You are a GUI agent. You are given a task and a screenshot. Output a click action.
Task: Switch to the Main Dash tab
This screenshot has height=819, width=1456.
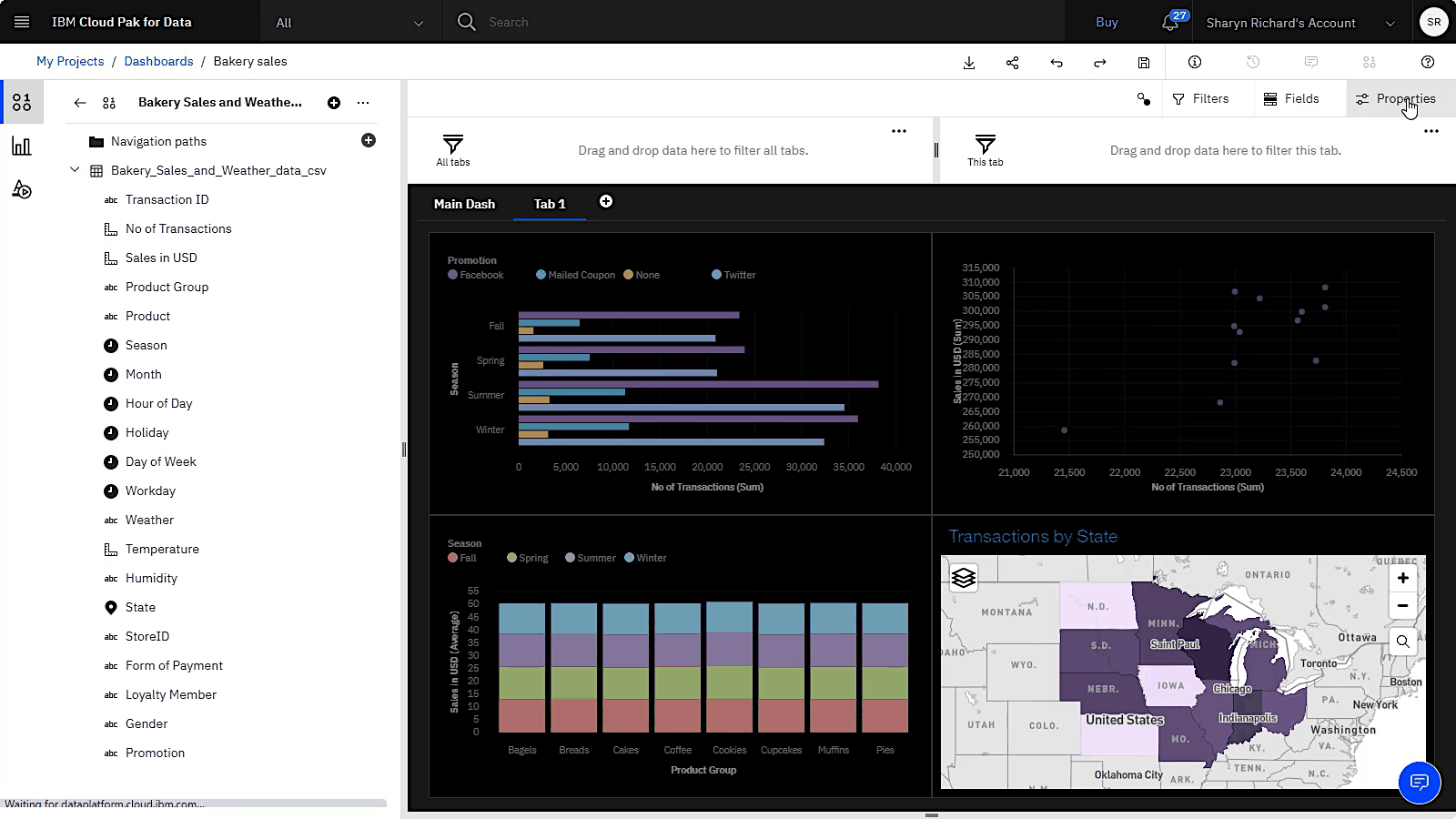pyautogui.click(x=465, y=204)
